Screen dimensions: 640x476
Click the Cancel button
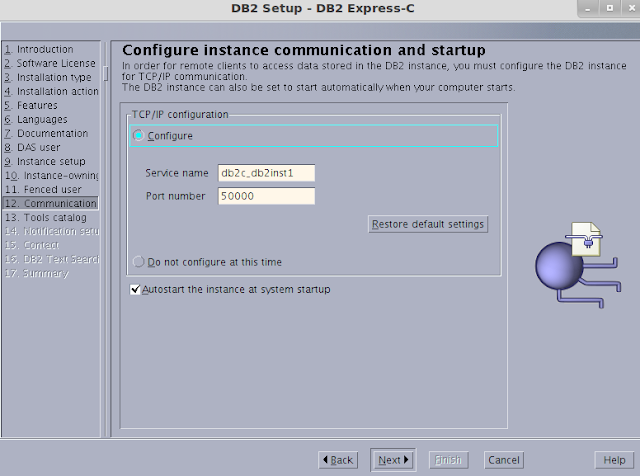504,460
